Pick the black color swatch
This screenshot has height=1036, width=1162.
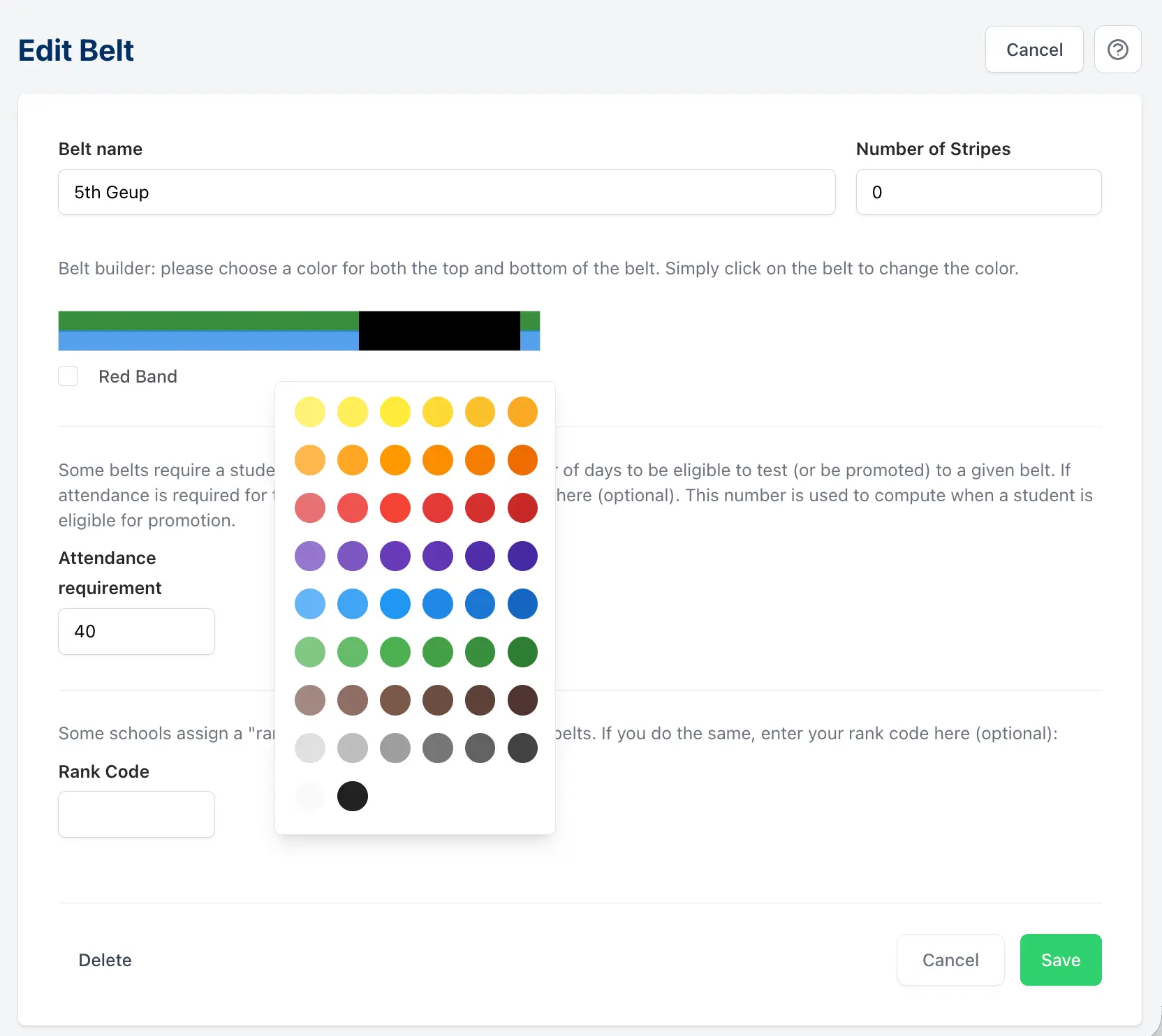(x=353, y=796)
